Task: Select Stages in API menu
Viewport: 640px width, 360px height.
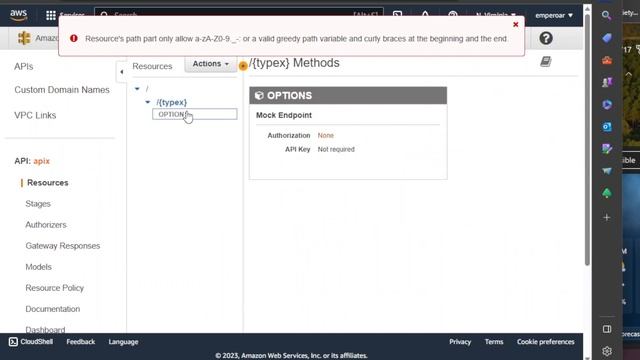Action: [x=38, y=204]
